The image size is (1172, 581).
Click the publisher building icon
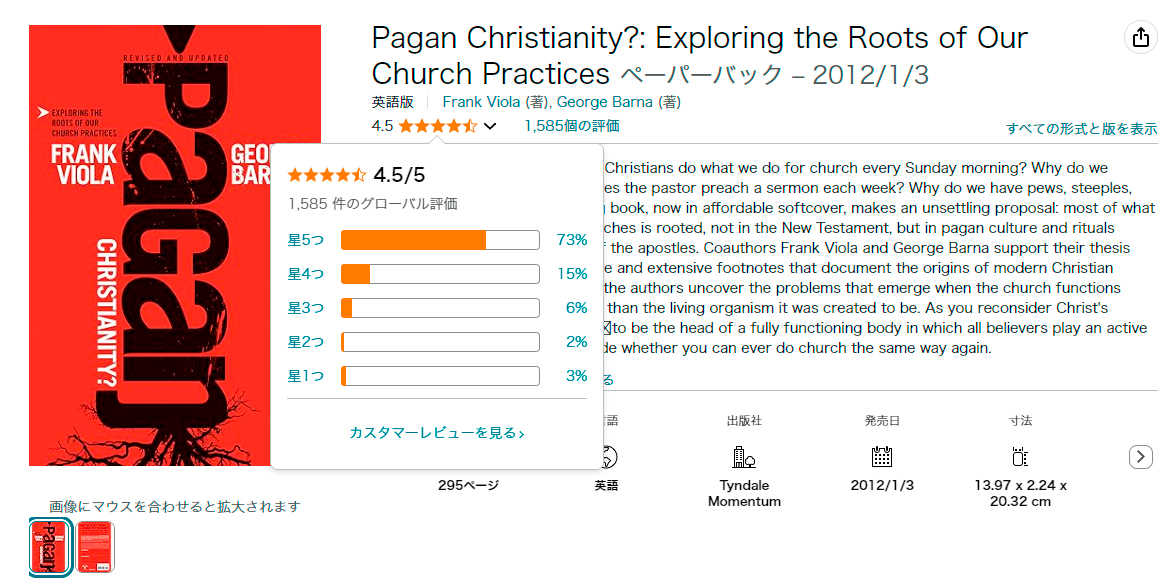click(x=743, y=457)
